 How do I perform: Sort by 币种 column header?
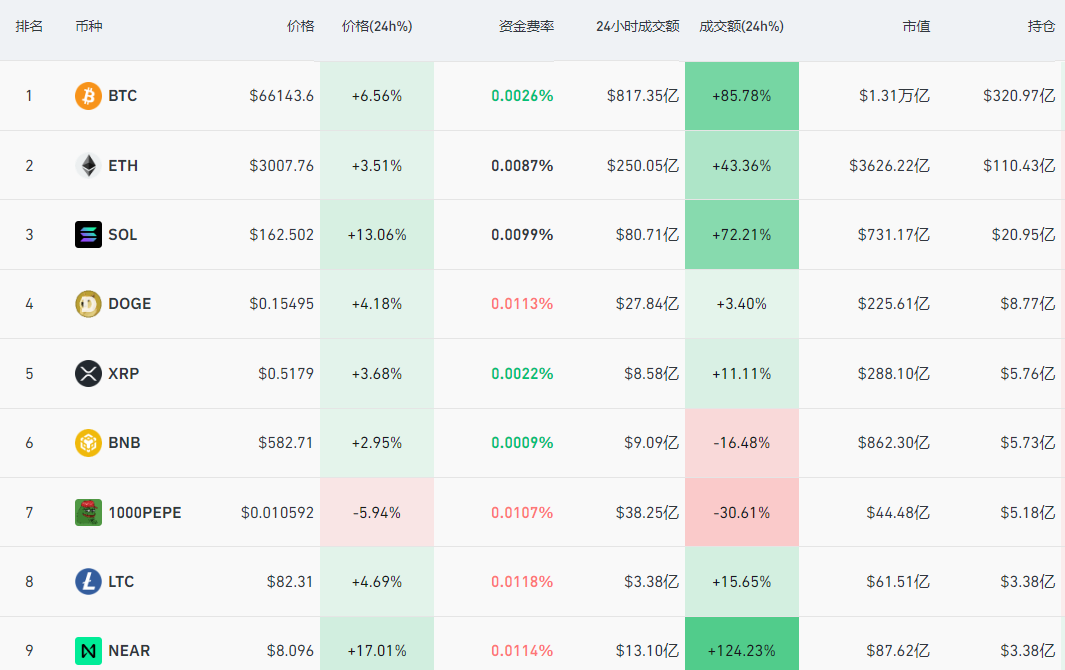(89, 26)
